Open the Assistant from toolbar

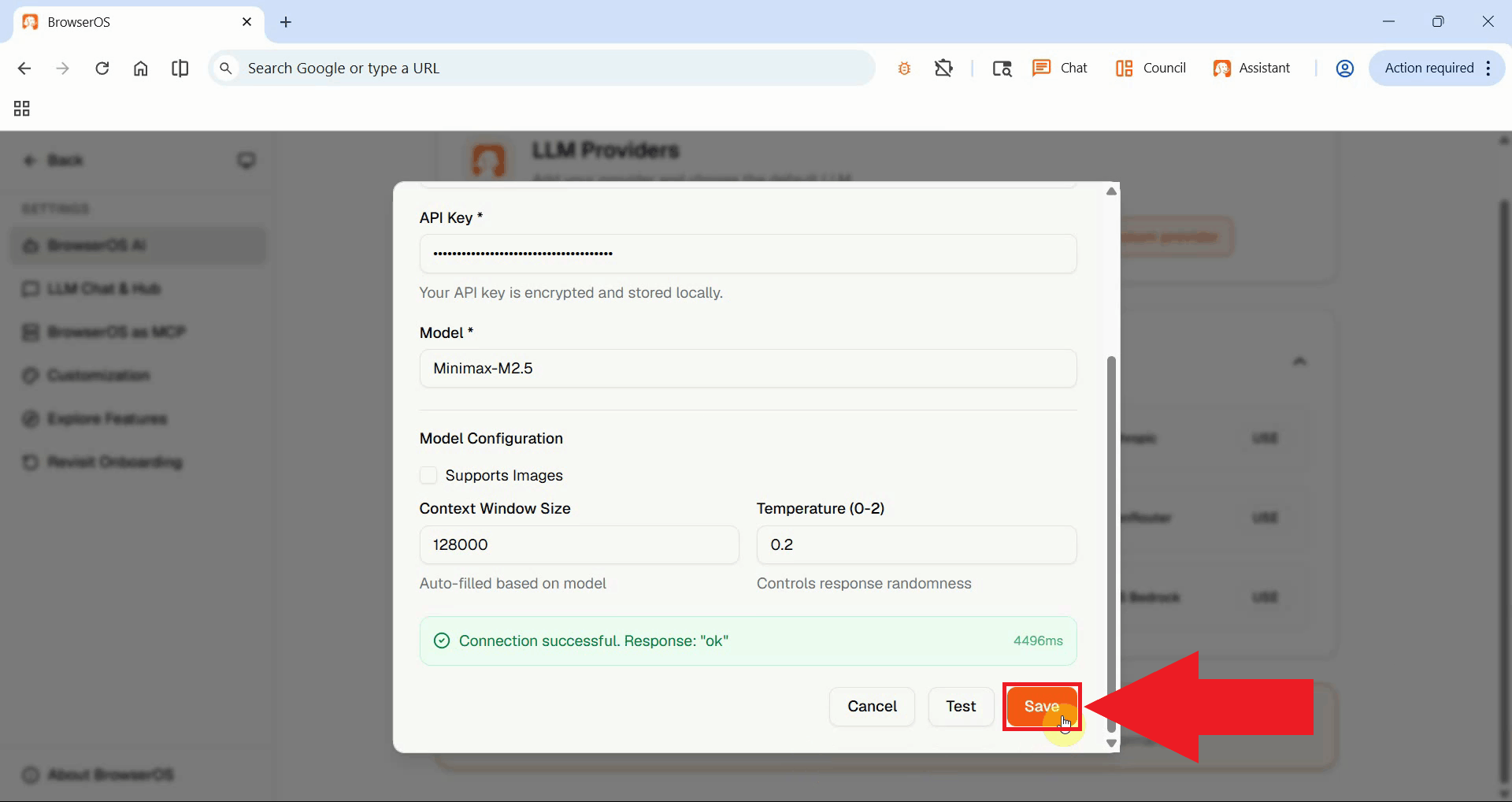point(1251,68)
